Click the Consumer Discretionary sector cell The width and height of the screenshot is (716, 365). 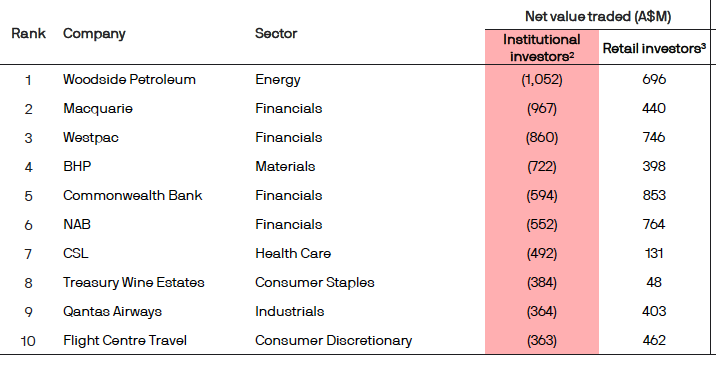333,341
